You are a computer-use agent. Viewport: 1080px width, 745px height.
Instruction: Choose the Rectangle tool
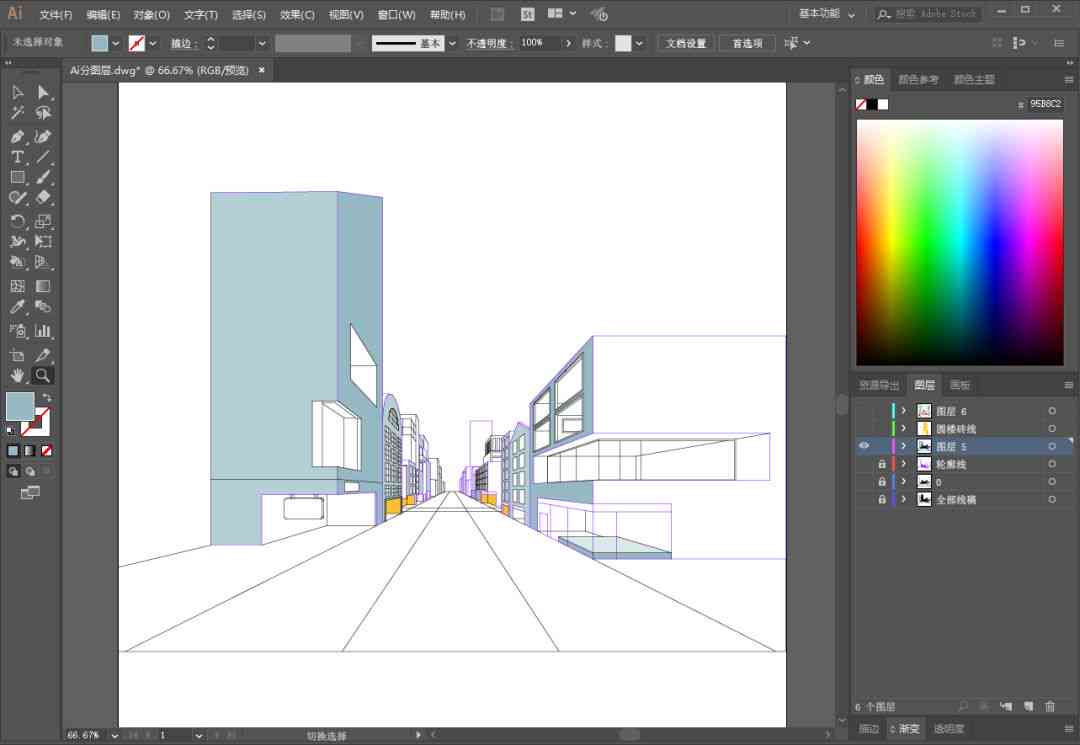[x=17, y=177]
